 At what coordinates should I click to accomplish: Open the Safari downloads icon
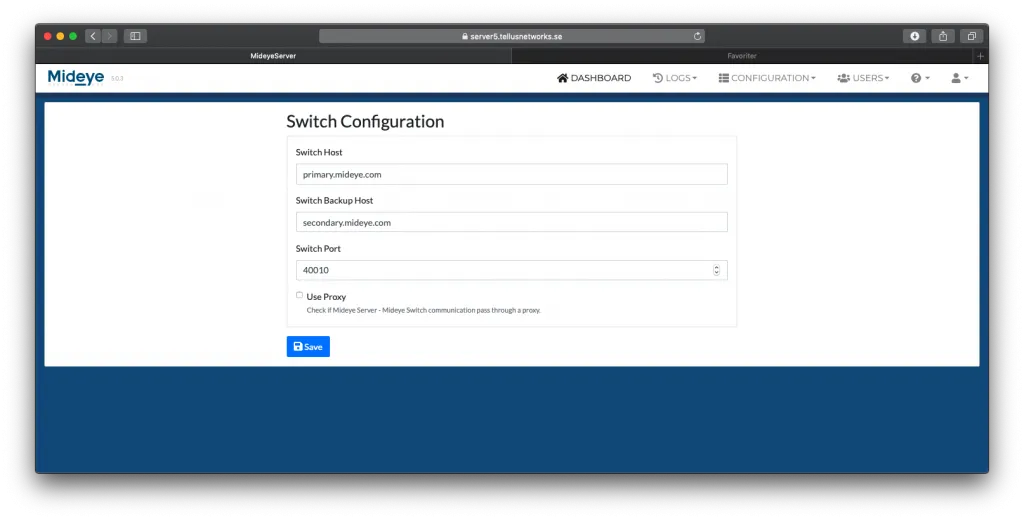click(x=914, y=36)
